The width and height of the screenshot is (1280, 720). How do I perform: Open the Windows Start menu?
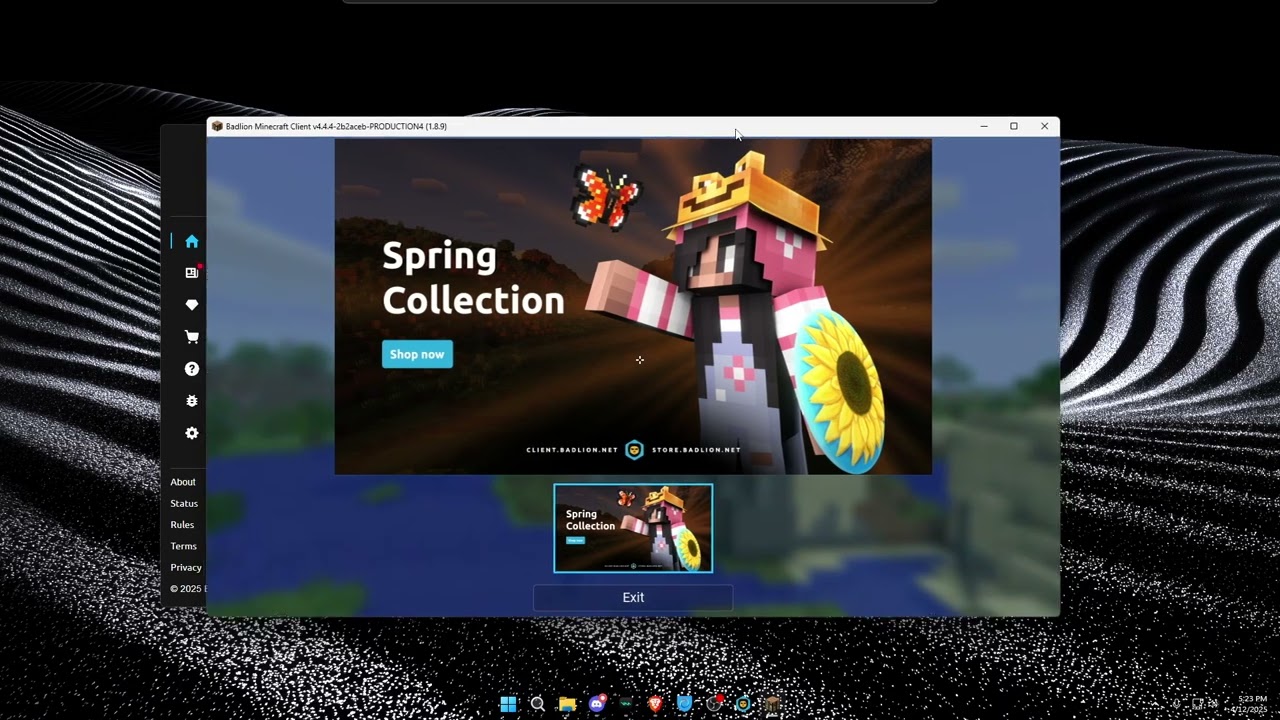pos(508,704)
